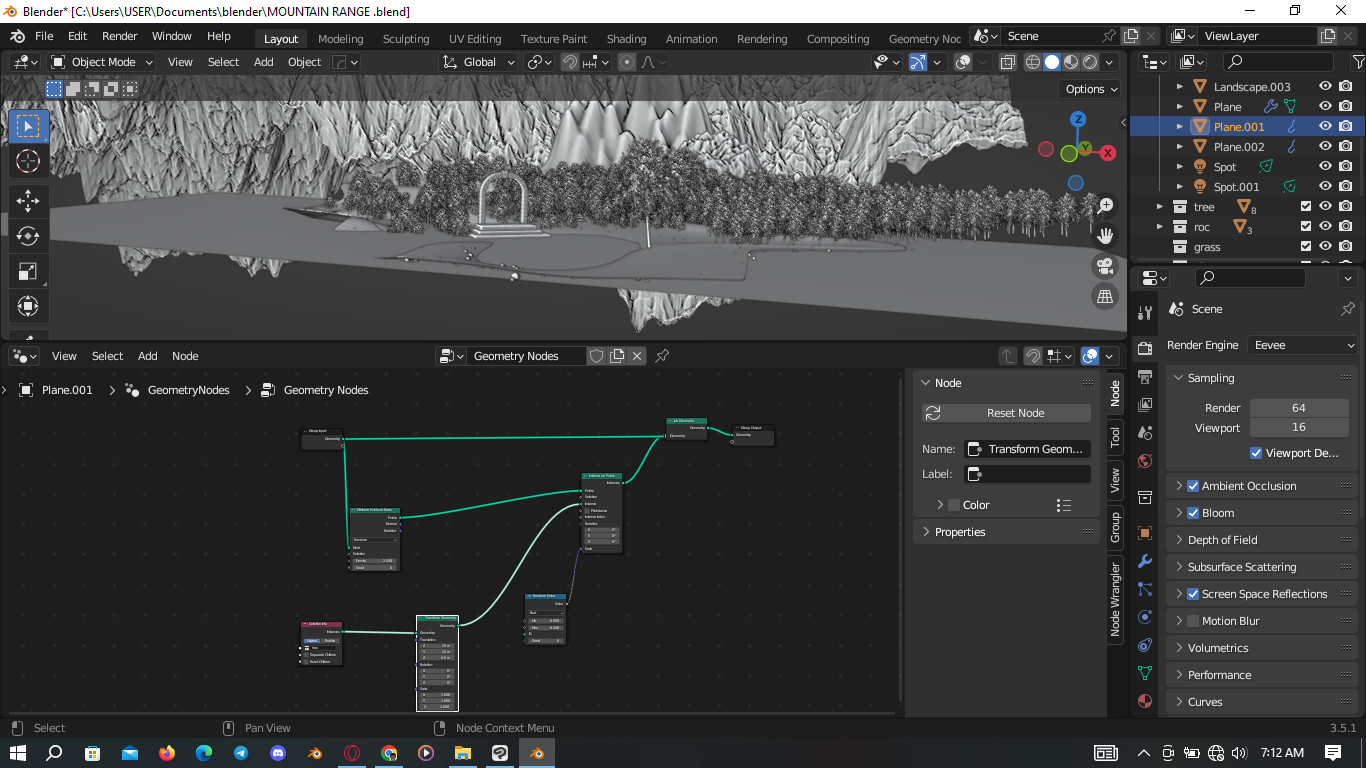Open the Object Data properties tab

coord(1145,673)
